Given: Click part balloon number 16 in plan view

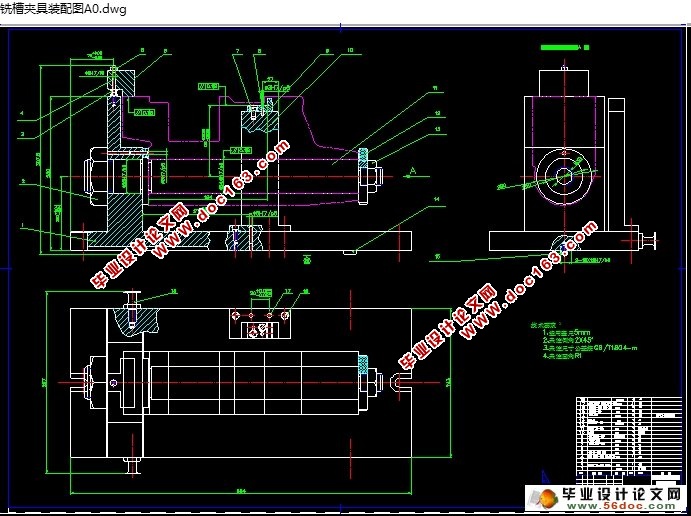Looking at the screenshot, I should point(173,291).
